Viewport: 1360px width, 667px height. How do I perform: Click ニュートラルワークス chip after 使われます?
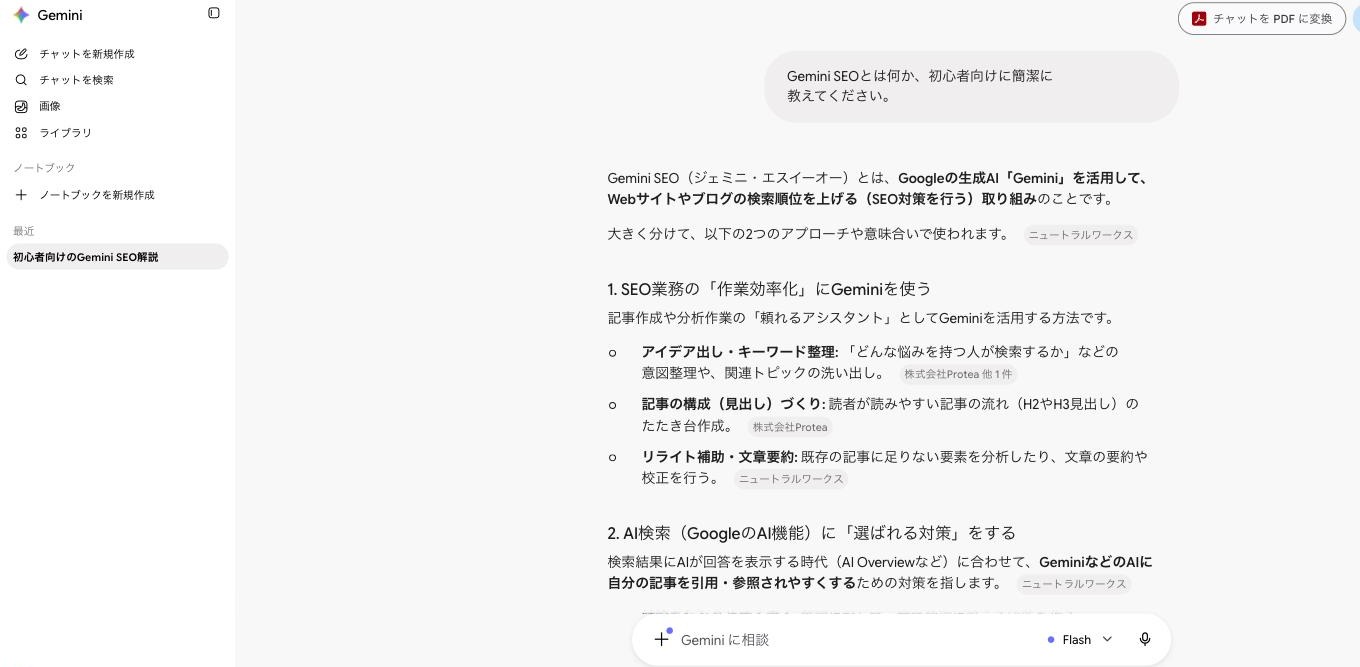click(x=1081, y=235)
